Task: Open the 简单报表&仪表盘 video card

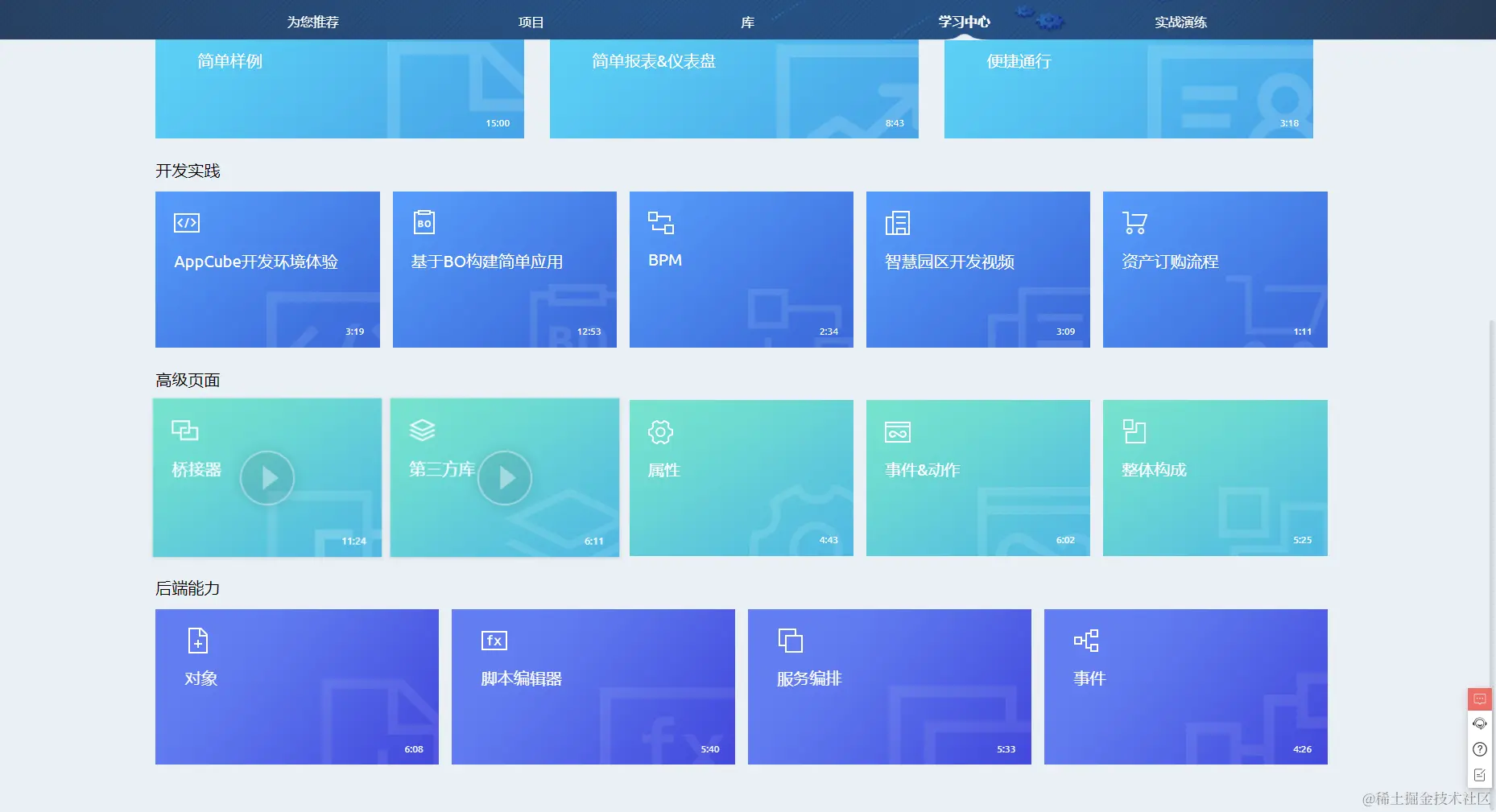Action: (x=734, y=89)
